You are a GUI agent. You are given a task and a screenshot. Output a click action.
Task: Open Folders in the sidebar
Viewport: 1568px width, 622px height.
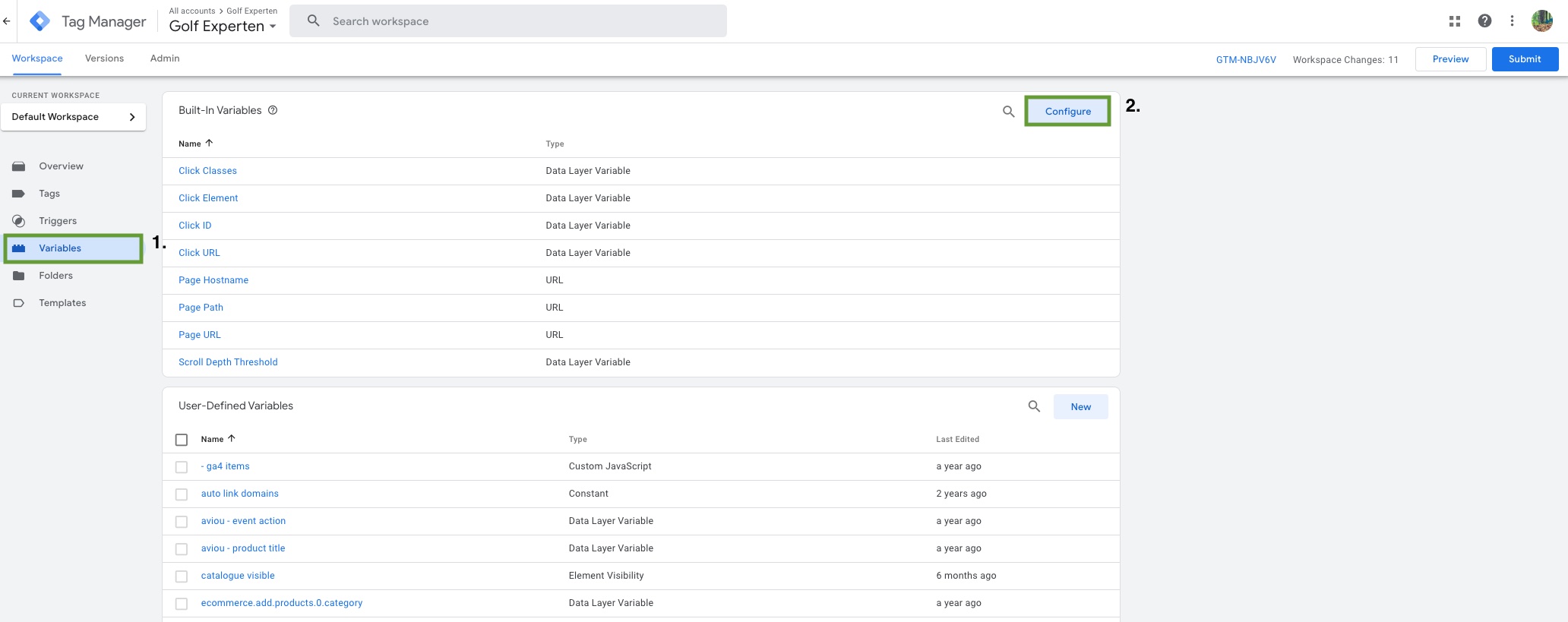pos(56,276)
